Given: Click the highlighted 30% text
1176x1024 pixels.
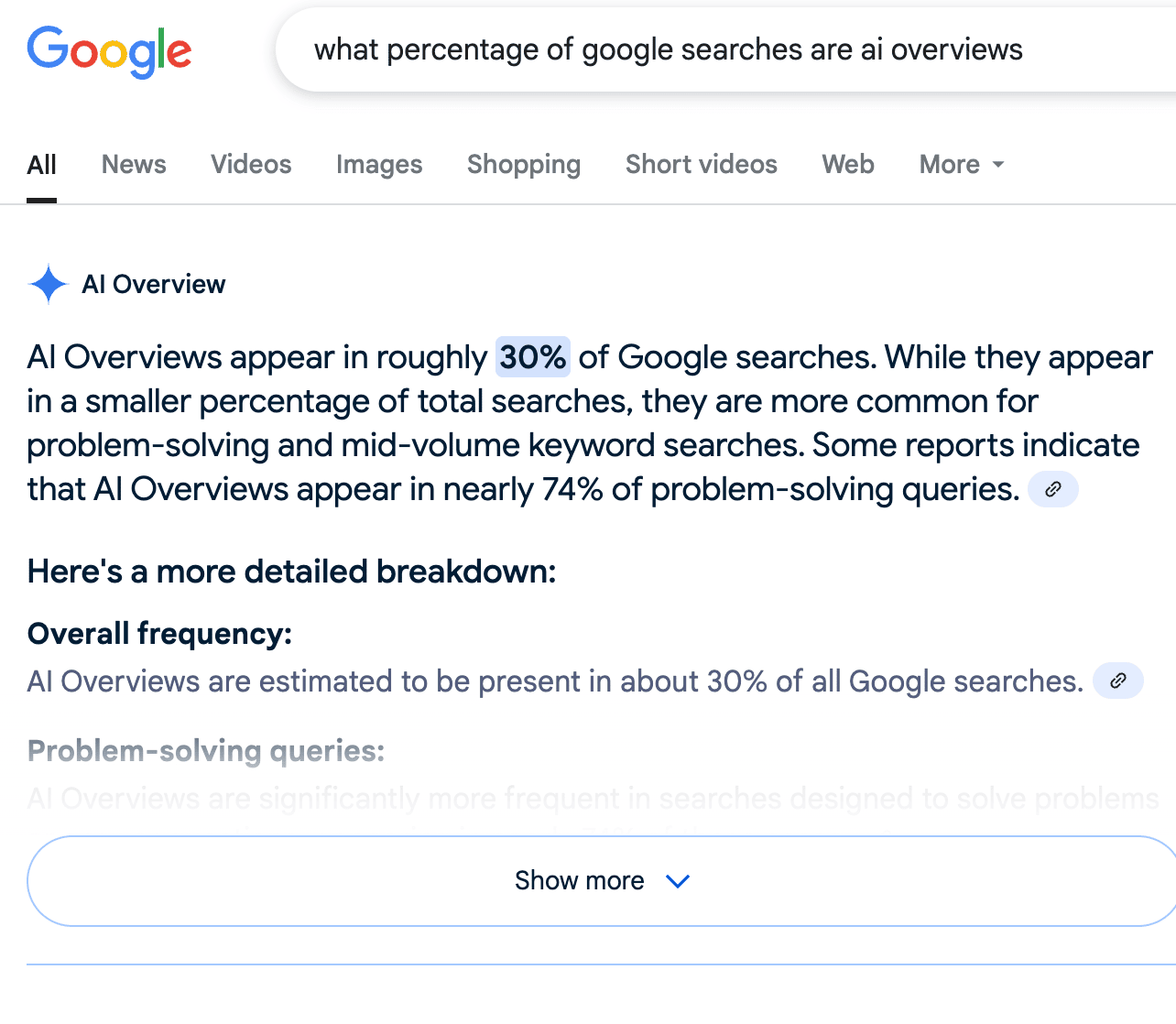Looking at the screenshot, I should [x=533, y=357].
